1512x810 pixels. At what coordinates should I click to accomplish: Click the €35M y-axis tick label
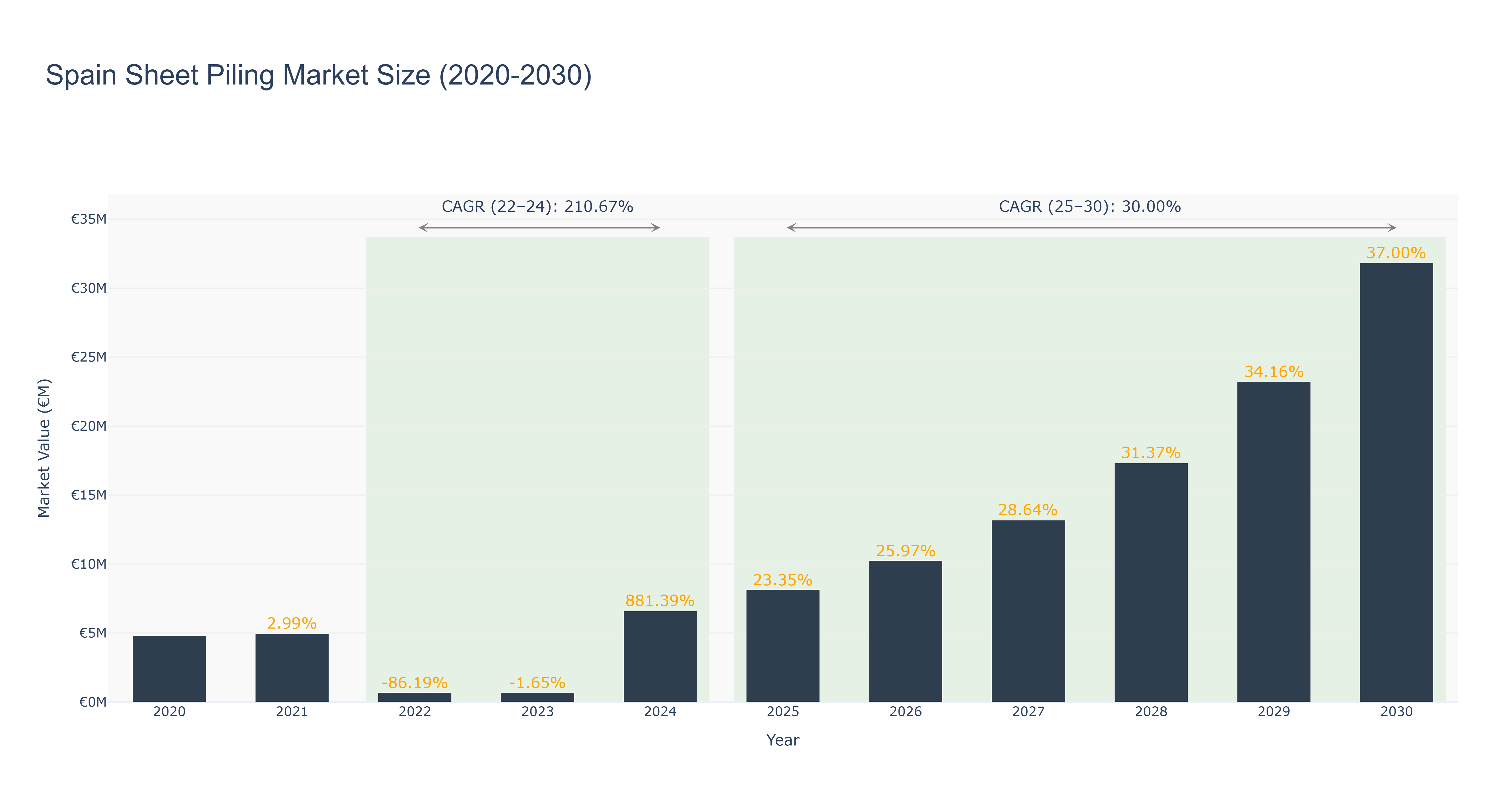click(89, 220)
